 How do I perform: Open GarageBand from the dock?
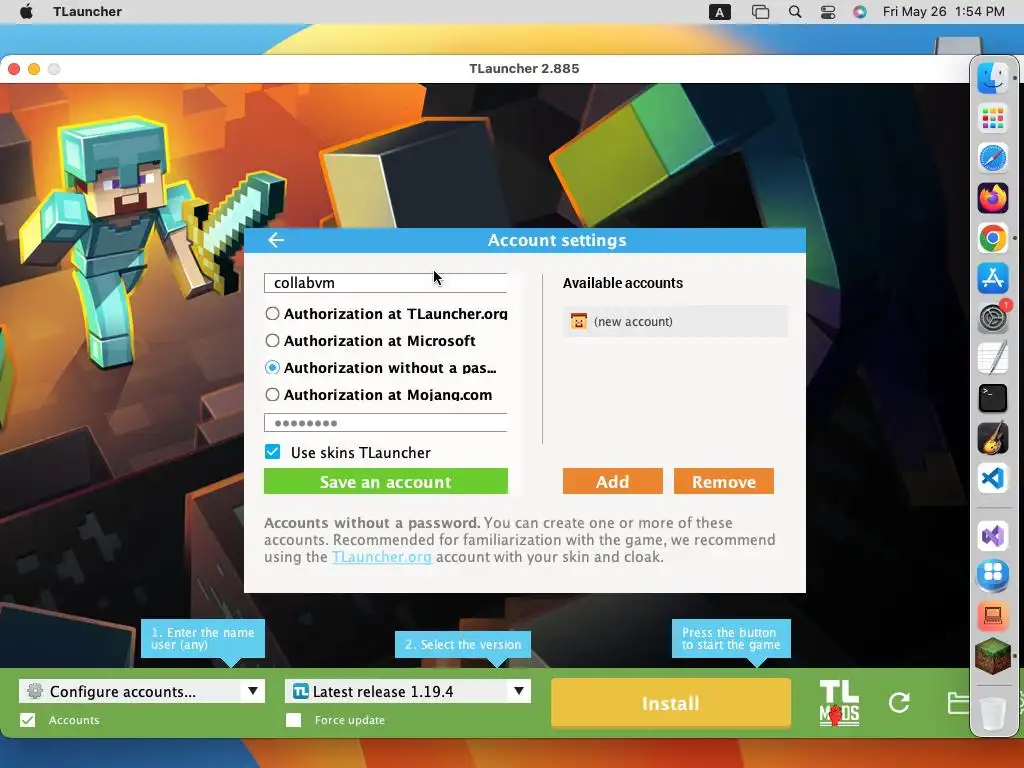coord(993,438)
